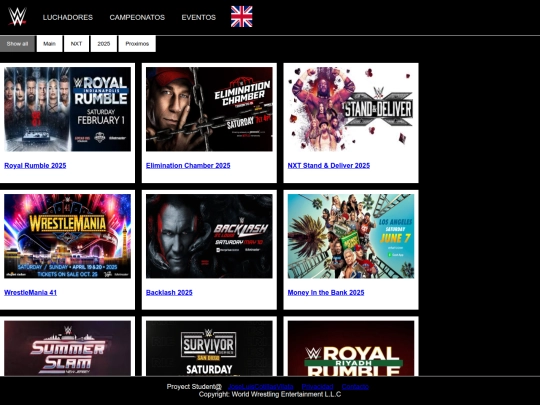The image size is (540, 405).
Task: Click the Stand & Deliver poster image
Action: tap(351, 109)
